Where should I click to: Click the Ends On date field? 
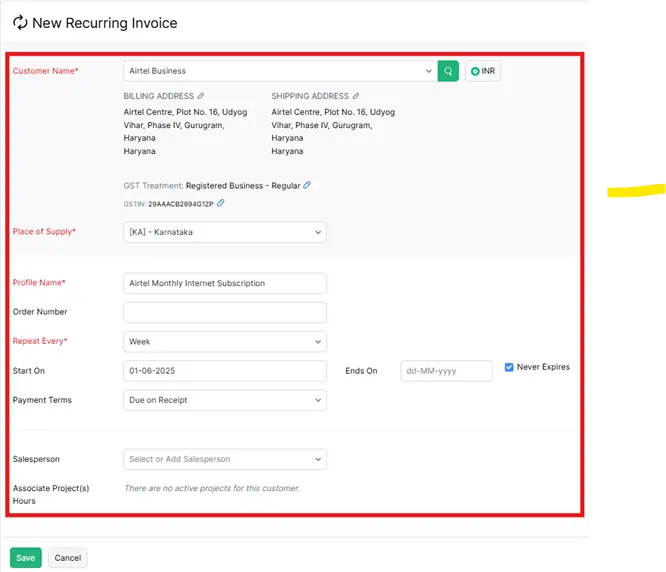point(446,371)
